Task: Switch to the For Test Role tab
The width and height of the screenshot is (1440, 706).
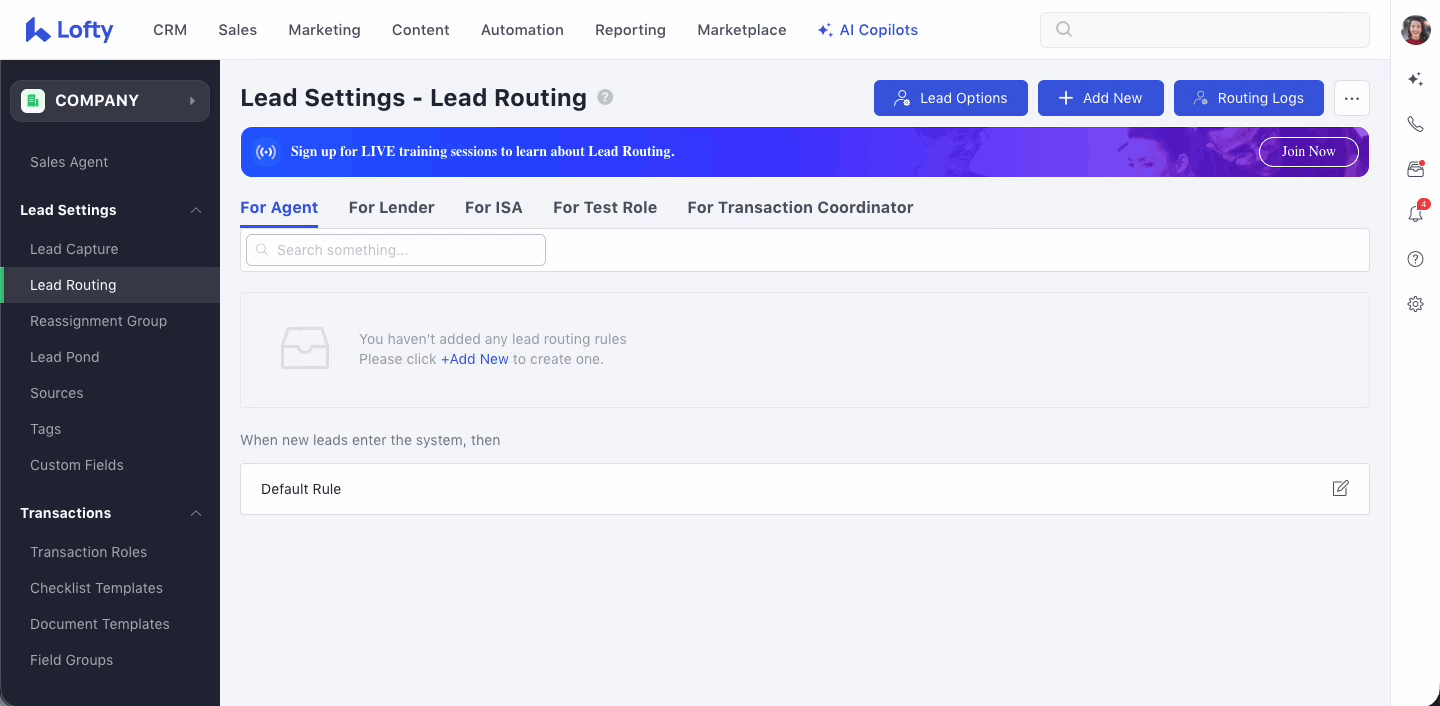Action: pyautogui.click(x=605, y=208)
